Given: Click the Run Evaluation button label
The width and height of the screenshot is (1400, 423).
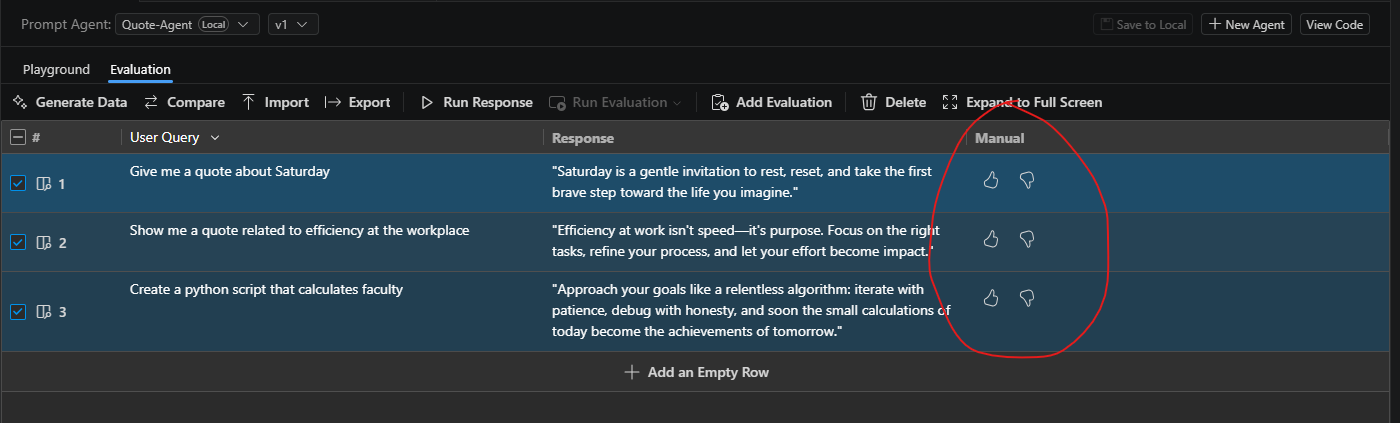Looking at the screenshot, I should pos(619,102).
